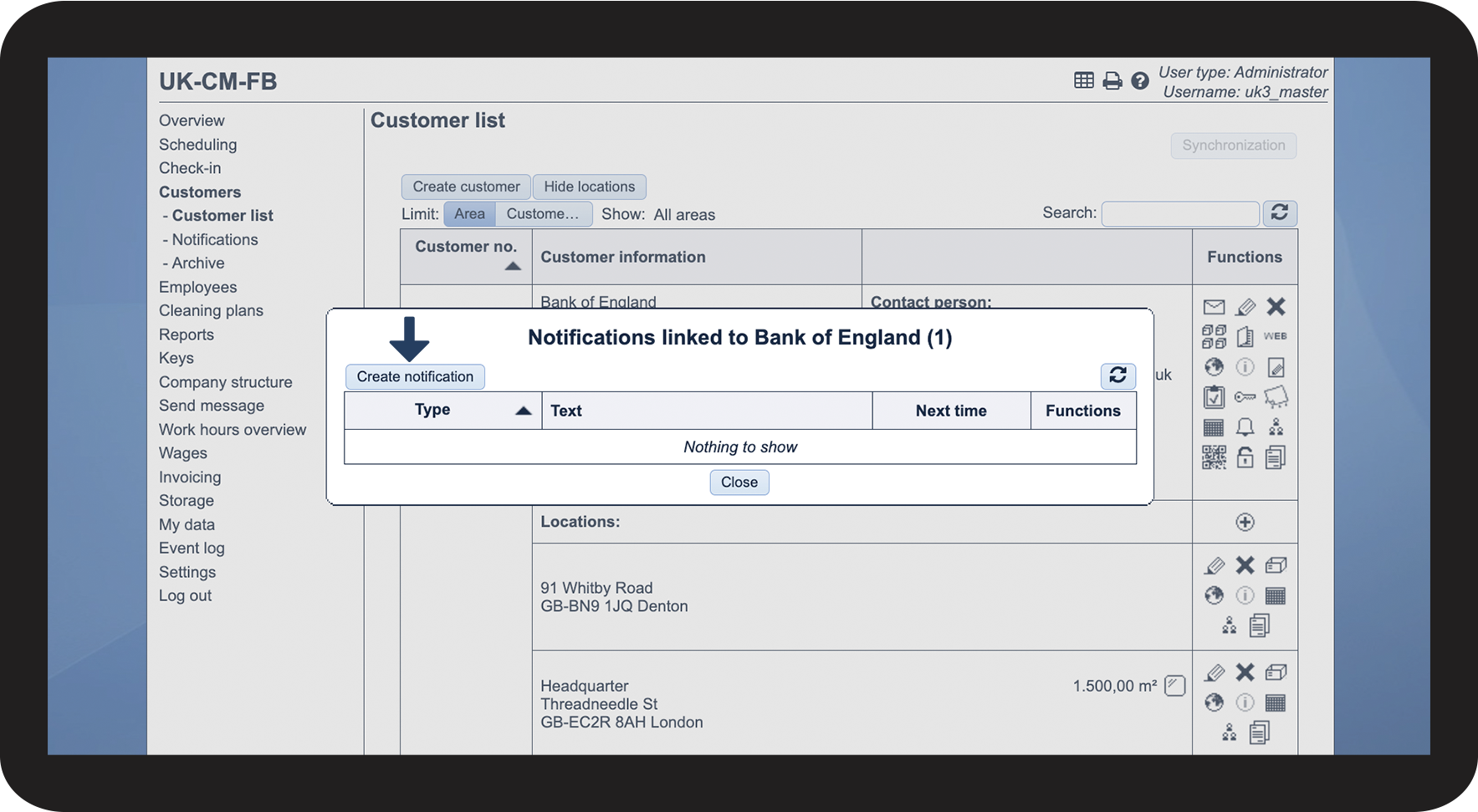The height and width of the screenshot is (812, 1478).
Task: Open Settings in the sidebar
Action: coord(187,572)
